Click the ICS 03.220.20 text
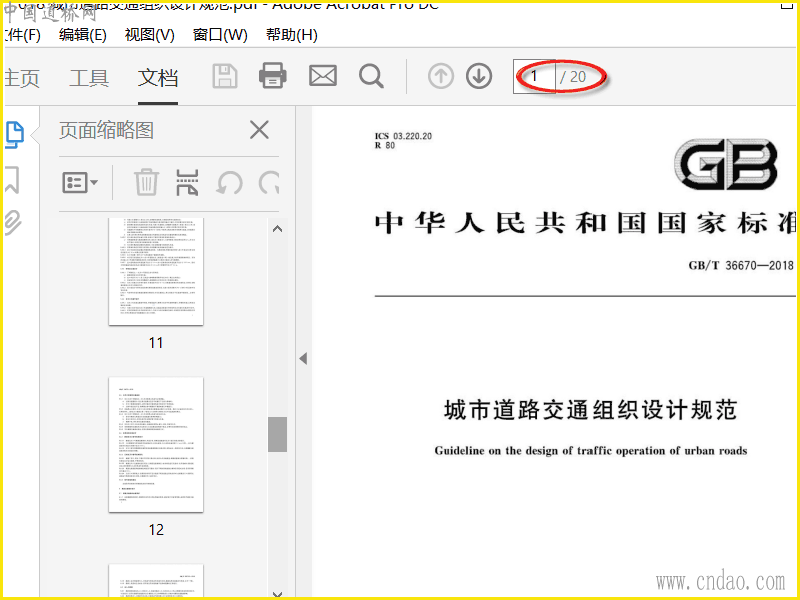Viewport: 800px width, 600px height. tap(403, 136)
